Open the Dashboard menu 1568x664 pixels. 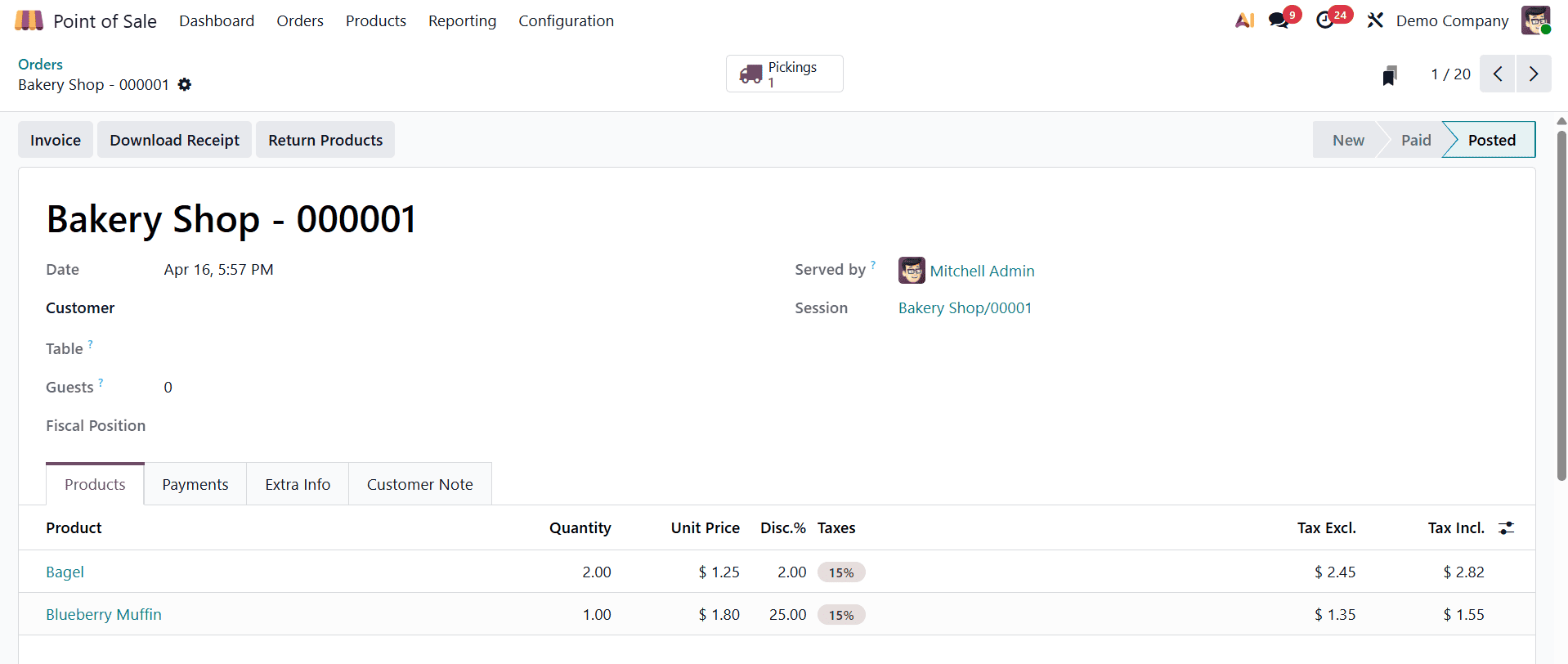(217, 20)
